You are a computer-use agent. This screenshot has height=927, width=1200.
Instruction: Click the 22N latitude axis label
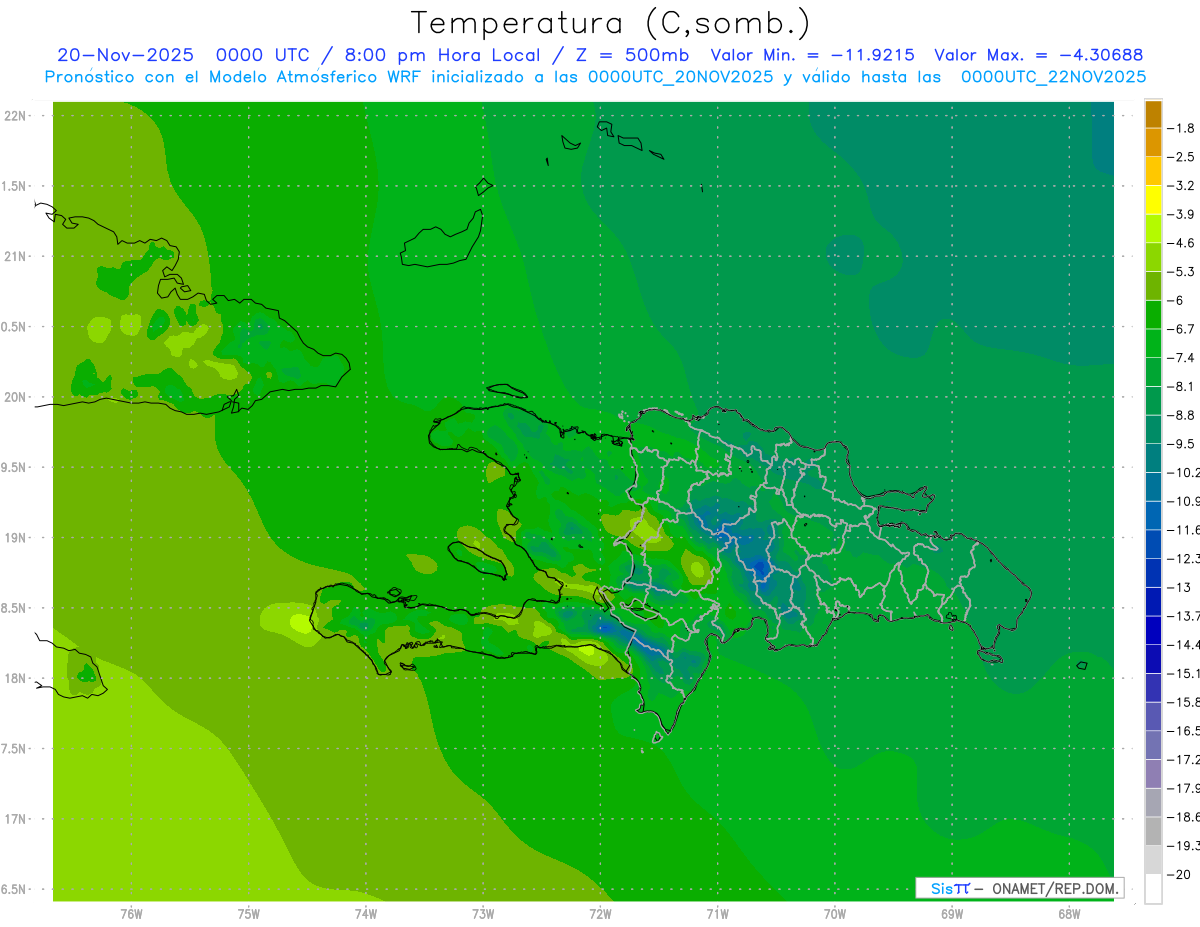click(x=16, y=115)
